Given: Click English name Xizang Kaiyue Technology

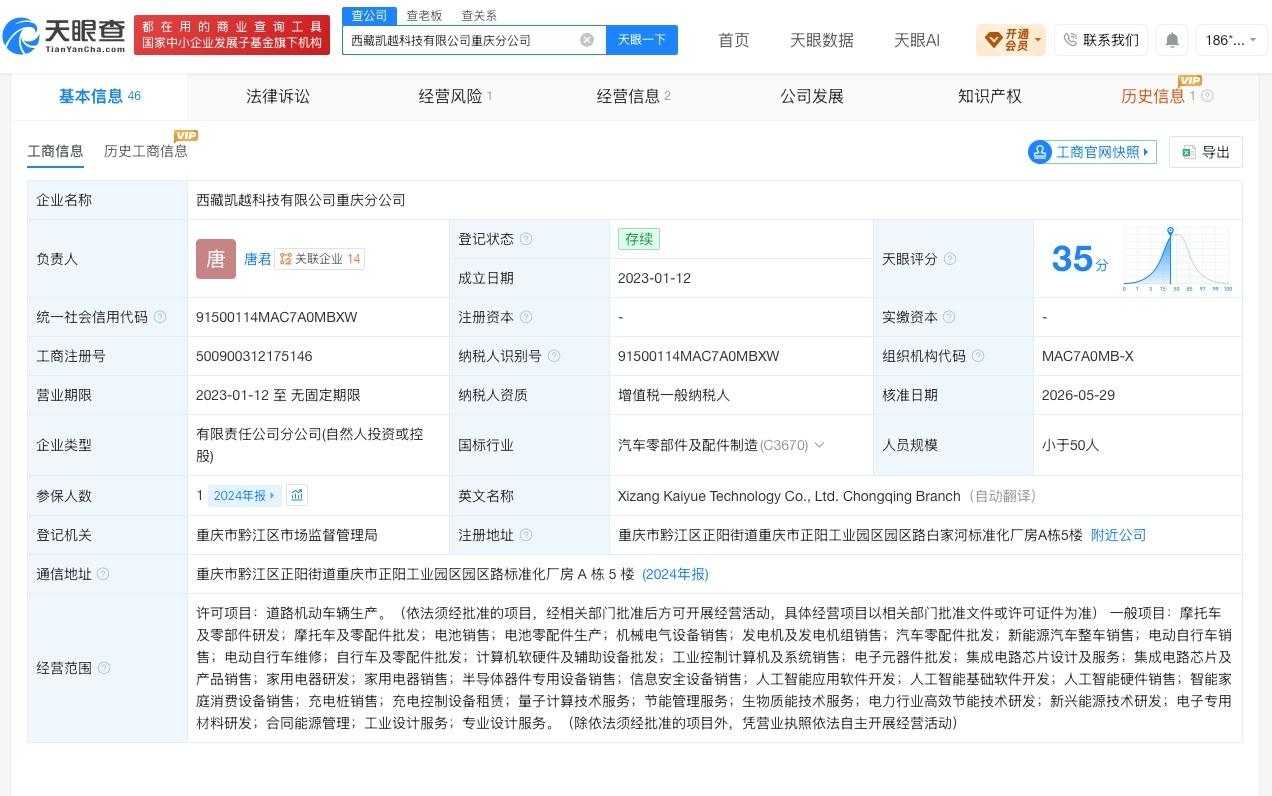Looking at the screenshot, I should [789, 496].
